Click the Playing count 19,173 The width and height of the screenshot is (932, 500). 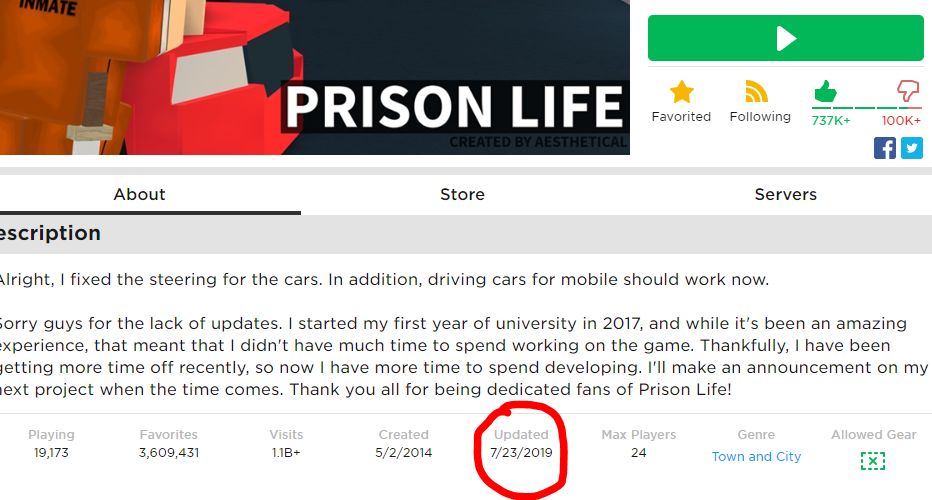point(51,453)
